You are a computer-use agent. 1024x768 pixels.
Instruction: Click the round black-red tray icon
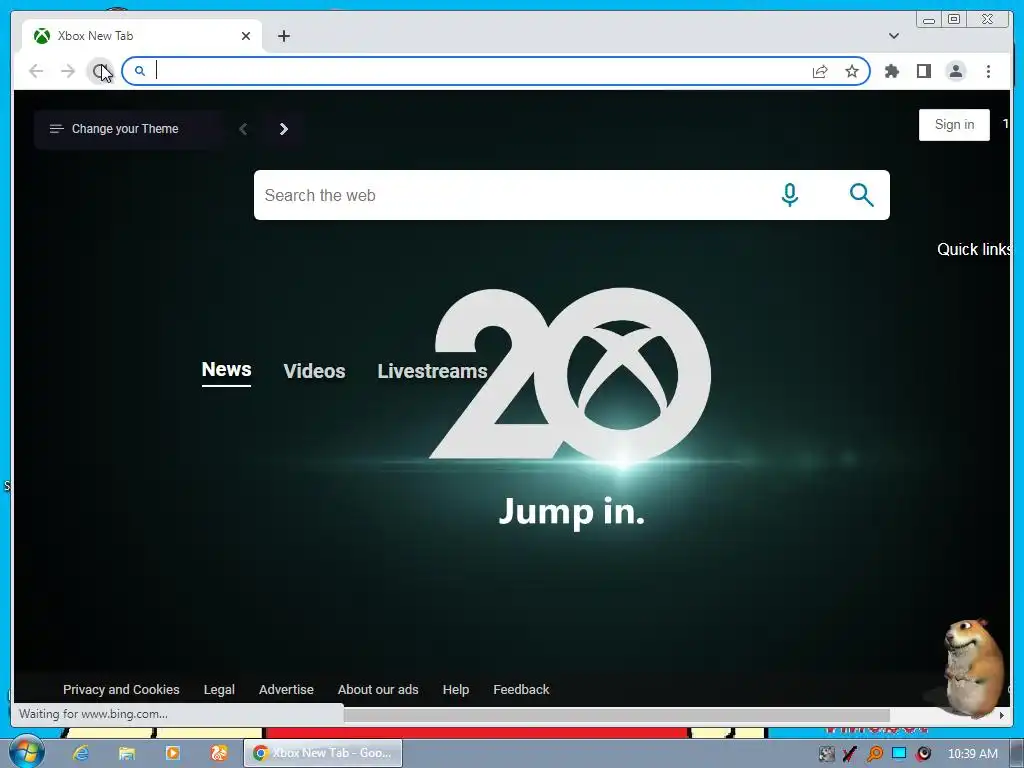pyautogui.click(x=923, y=754)
